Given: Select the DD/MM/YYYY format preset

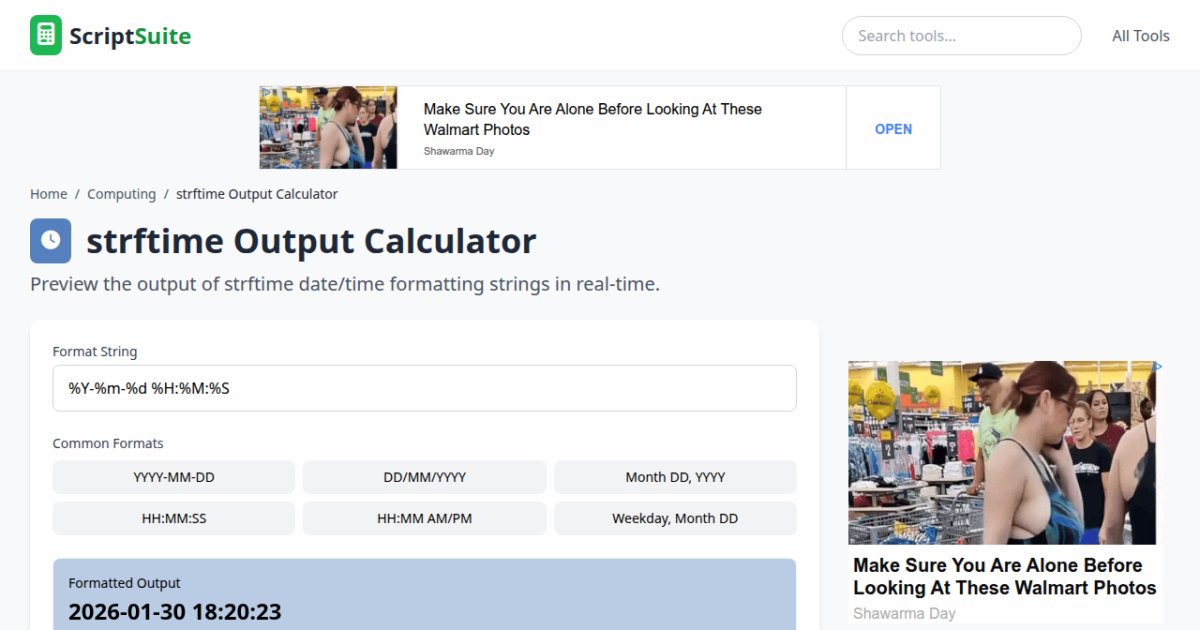Looking at the screenshot, I should tap(425, 477).
